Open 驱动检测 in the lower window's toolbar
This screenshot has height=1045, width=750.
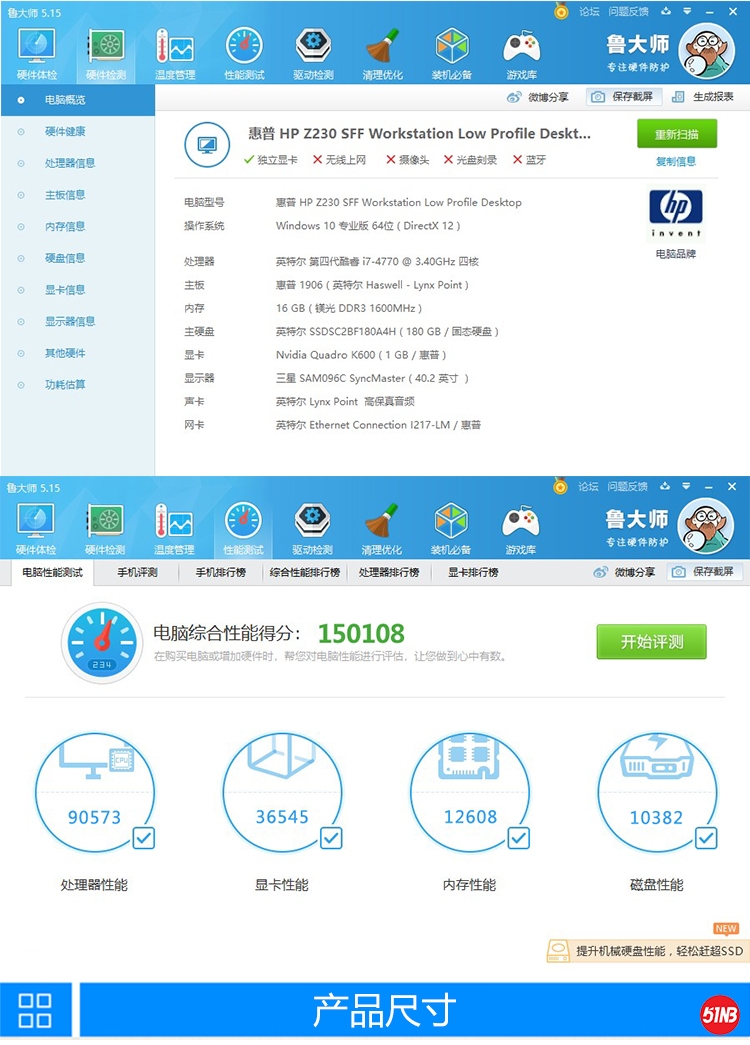click(313, 530)
